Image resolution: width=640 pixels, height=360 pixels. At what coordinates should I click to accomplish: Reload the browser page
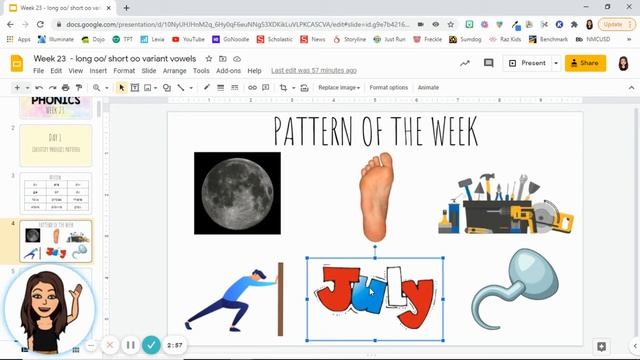click(40, 24)
